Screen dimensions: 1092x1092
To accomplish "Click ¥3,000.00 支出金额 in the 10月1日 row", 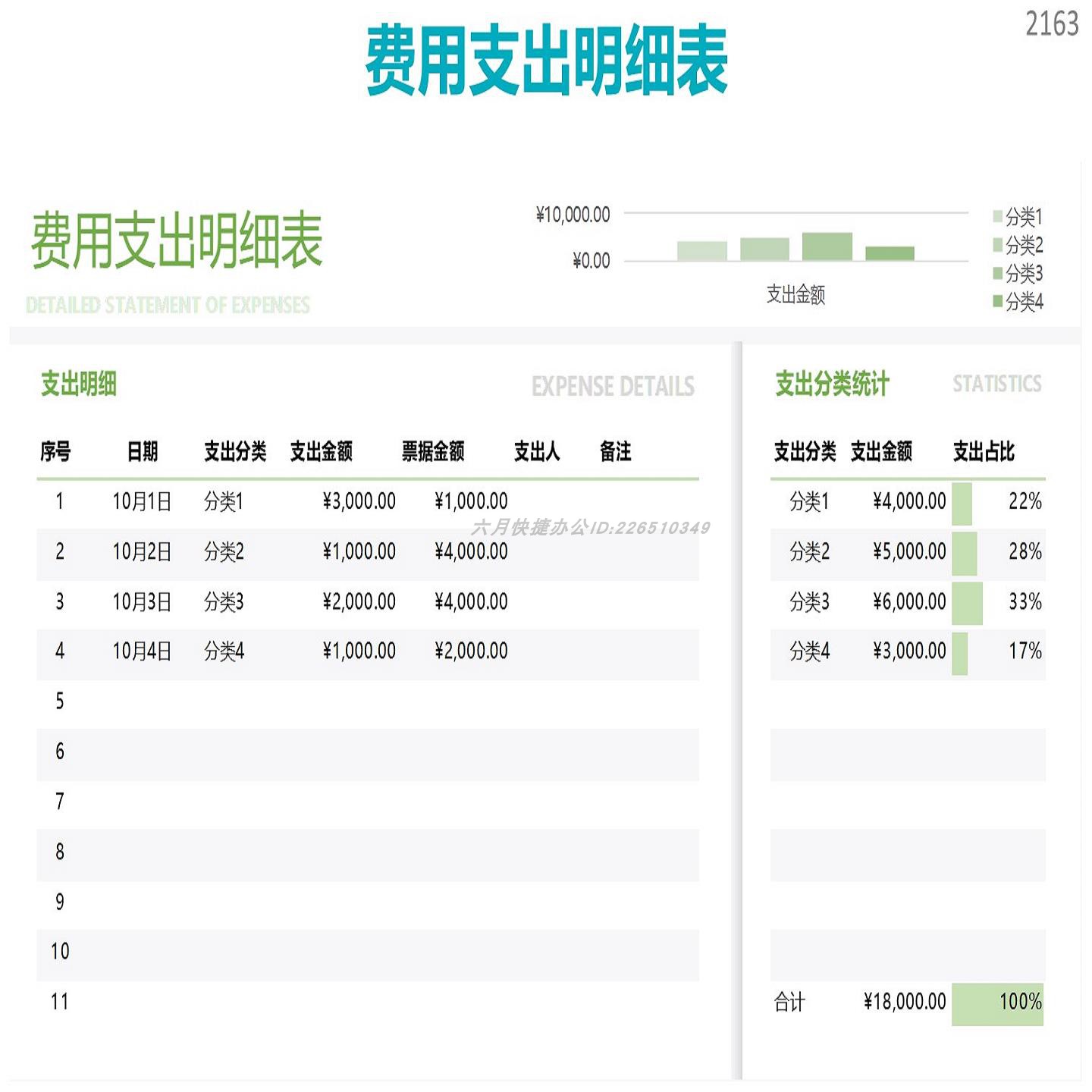I will point(359,501).
